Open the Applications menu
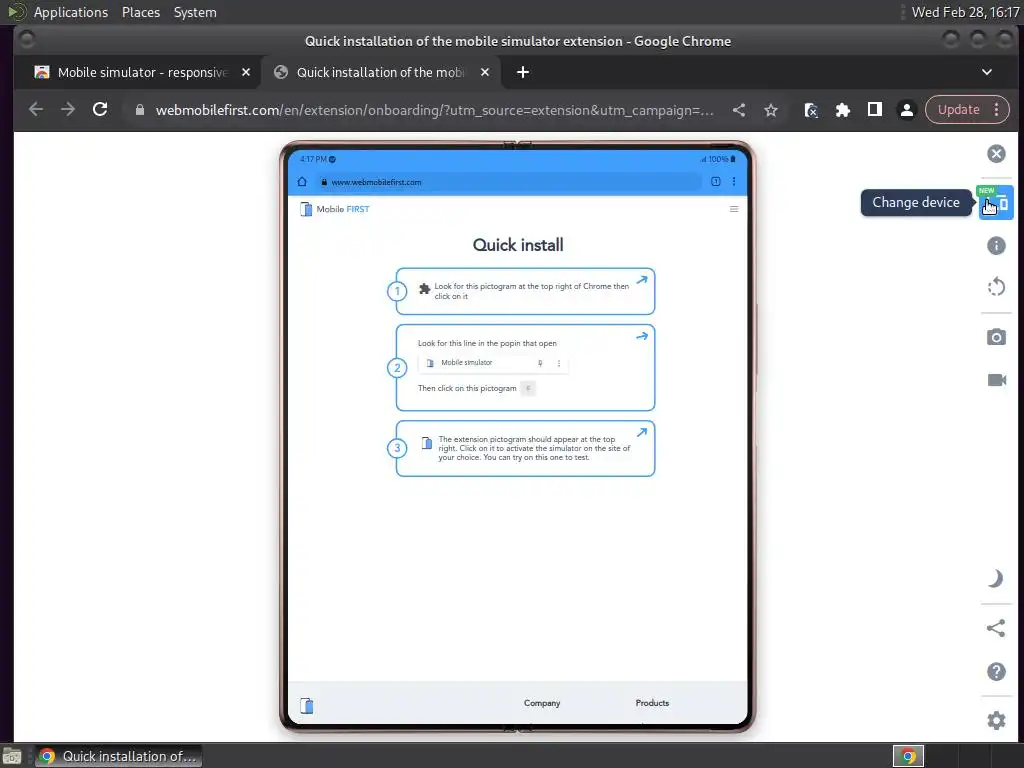1024x768 pixels. 71,12
